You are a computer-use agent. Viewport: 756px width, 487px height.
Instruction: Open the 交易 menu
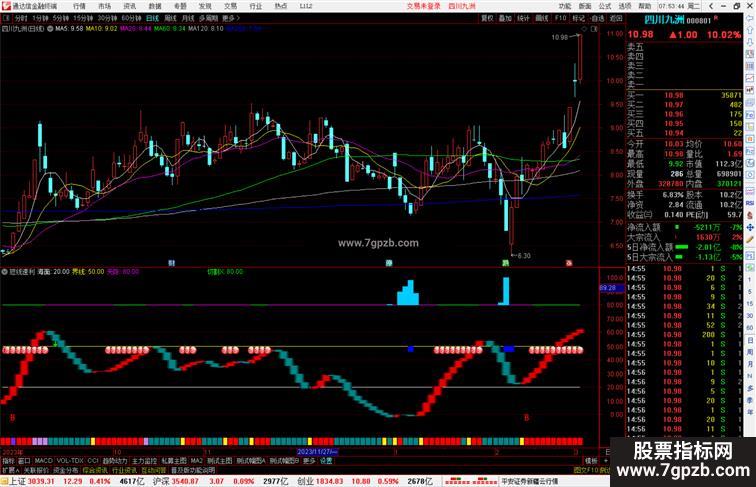point(230,6)
